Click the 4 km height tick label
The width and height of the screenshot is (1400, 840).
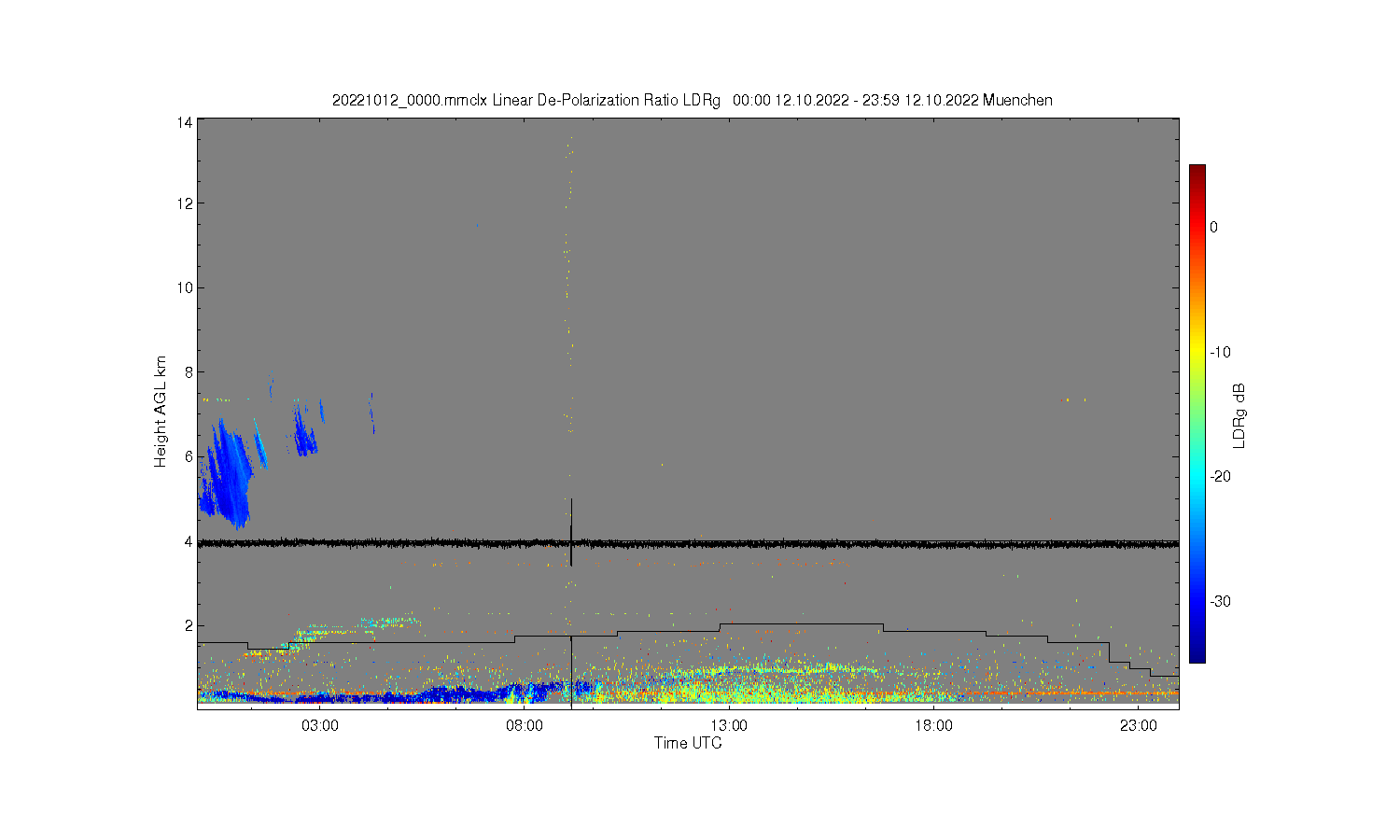189,541
